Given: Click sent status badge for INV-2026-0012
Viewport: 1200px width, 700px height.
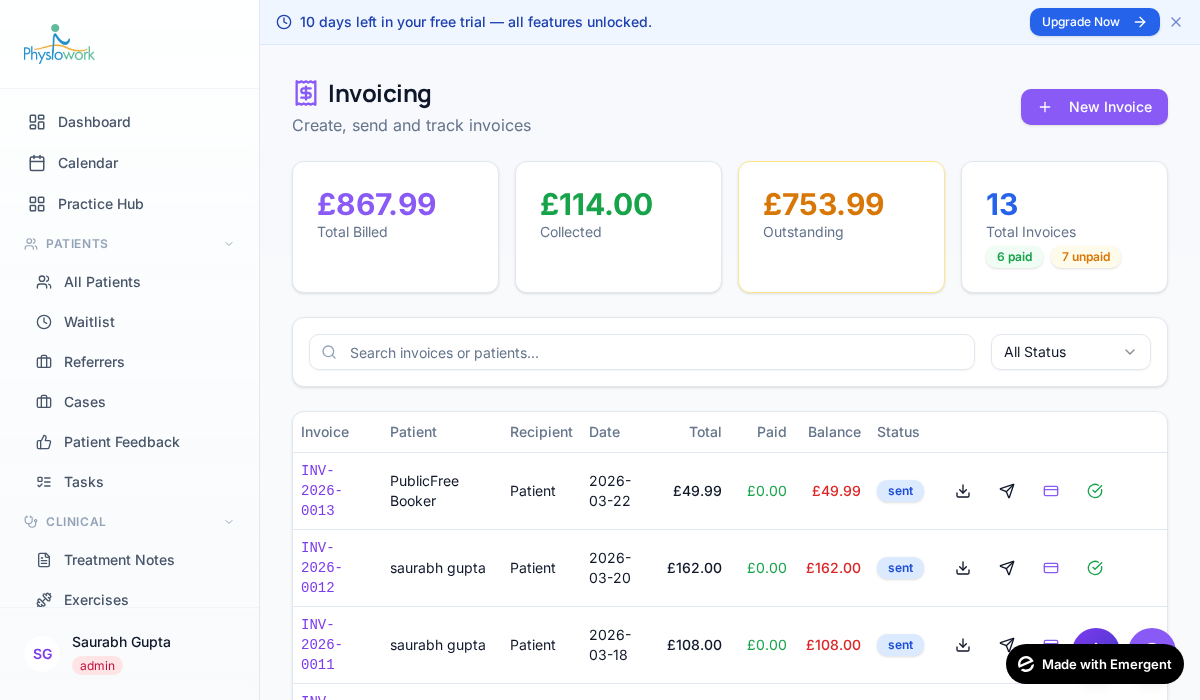Looking at the screenshot, I should (x=900, y=568).
